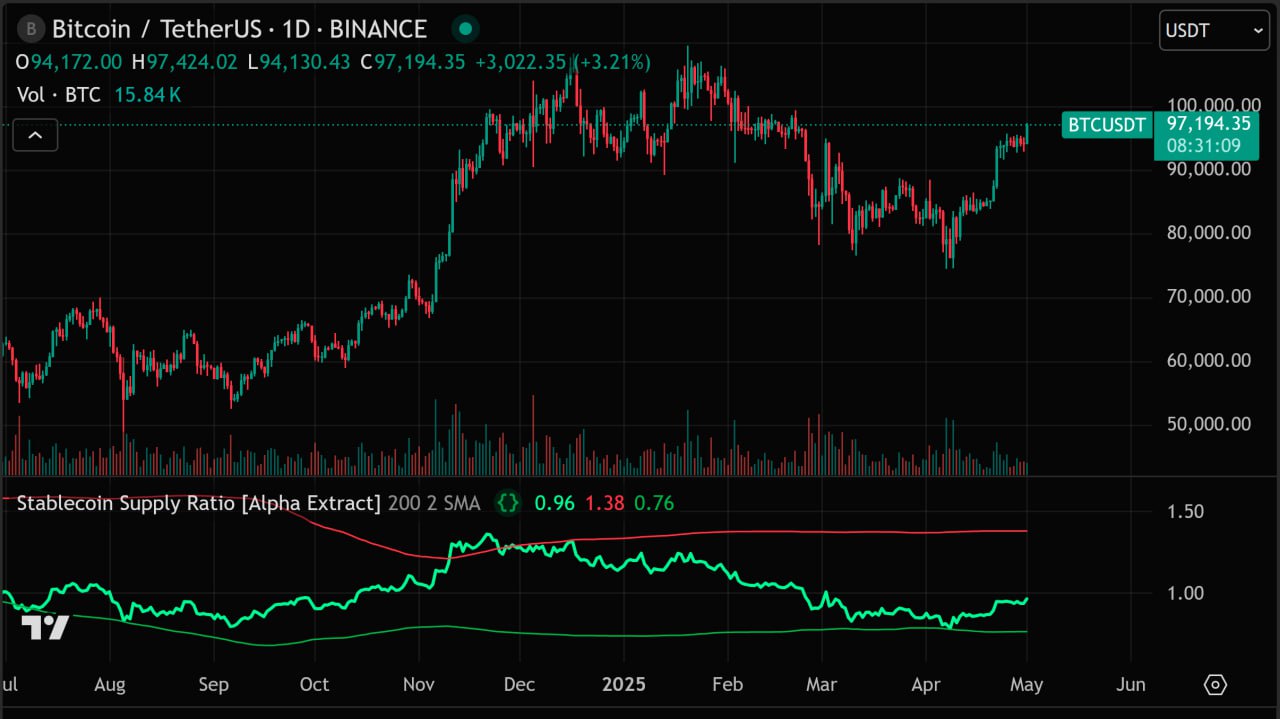Click the indicator value 0.96

click(555, 503)
